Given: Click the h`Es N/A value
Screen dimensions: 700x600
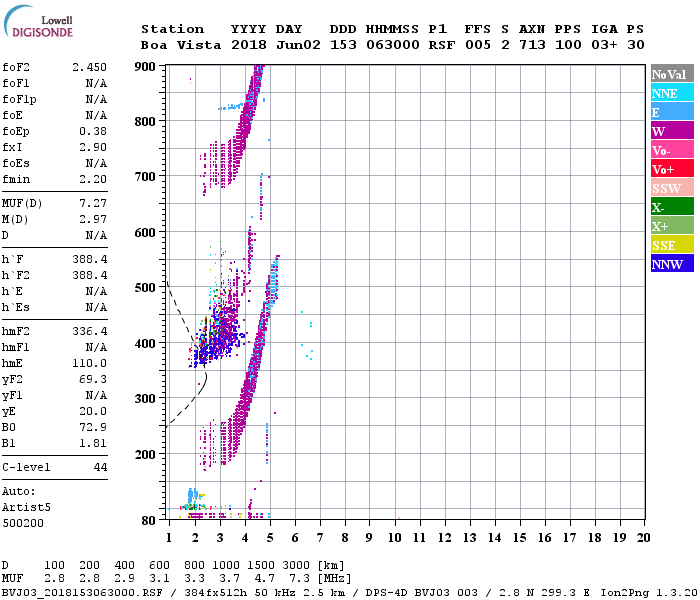Looking at the screenshot, I should [96, 307].
